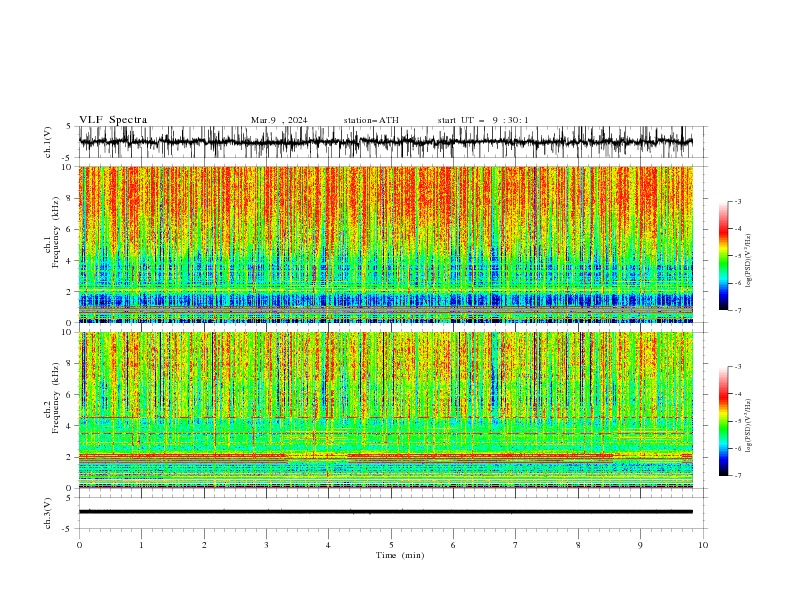The width and height of the screenshot is (792, 612).
Task: Click the "-5" volt tick of ch.3 waveform
Action: coord(67,529)
